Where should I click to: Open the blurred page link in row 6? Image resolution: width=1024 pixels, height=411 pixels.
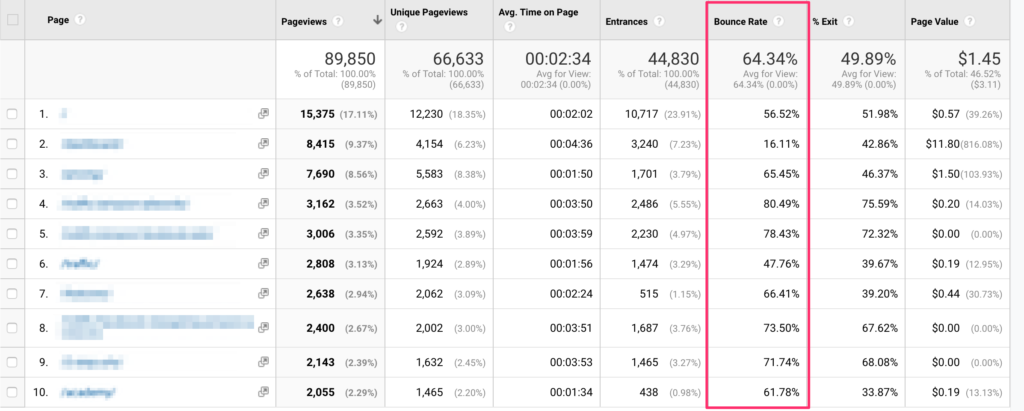(x=80, y=263)
